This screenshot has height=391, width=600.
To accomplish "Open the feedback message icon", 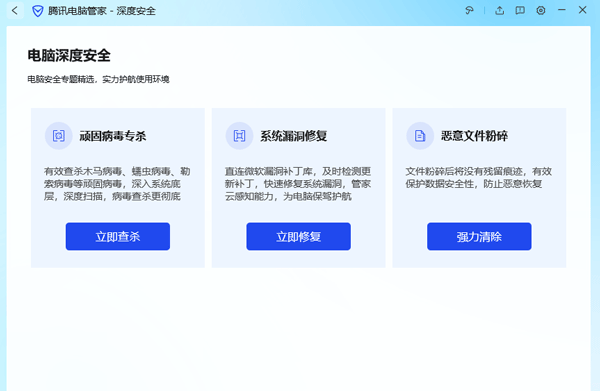I will click(x=520, y=10).
